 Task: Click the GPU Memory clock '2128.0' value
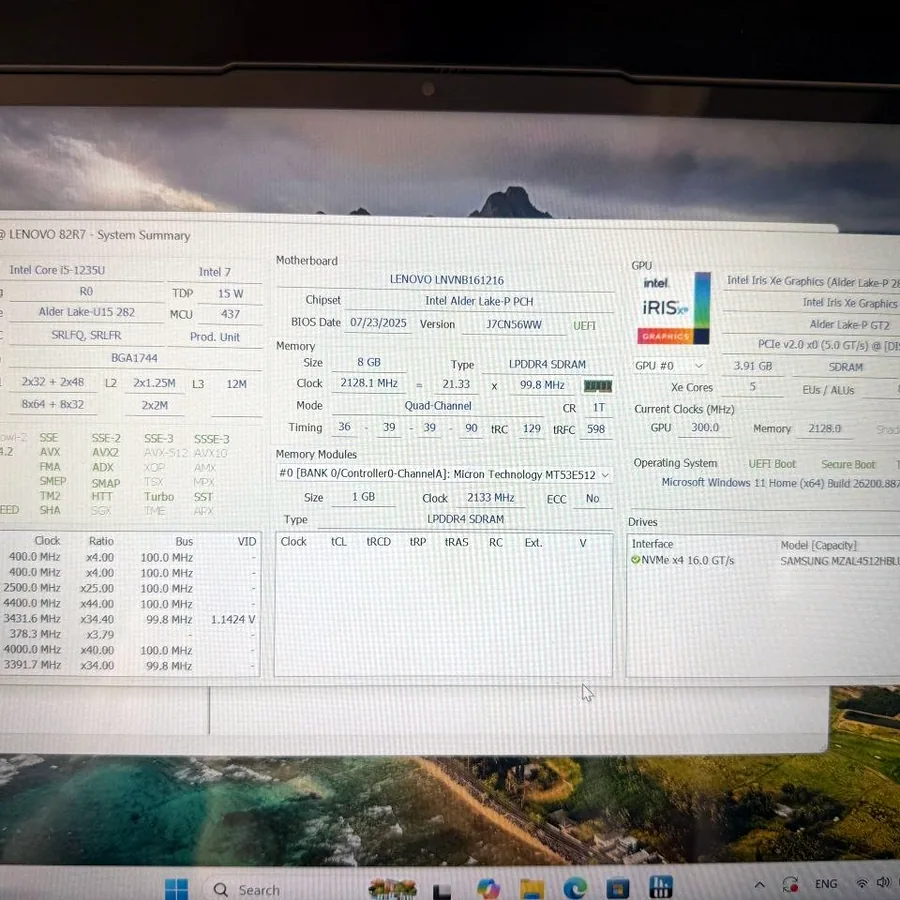pyautogui.click(x=824, y=429)
